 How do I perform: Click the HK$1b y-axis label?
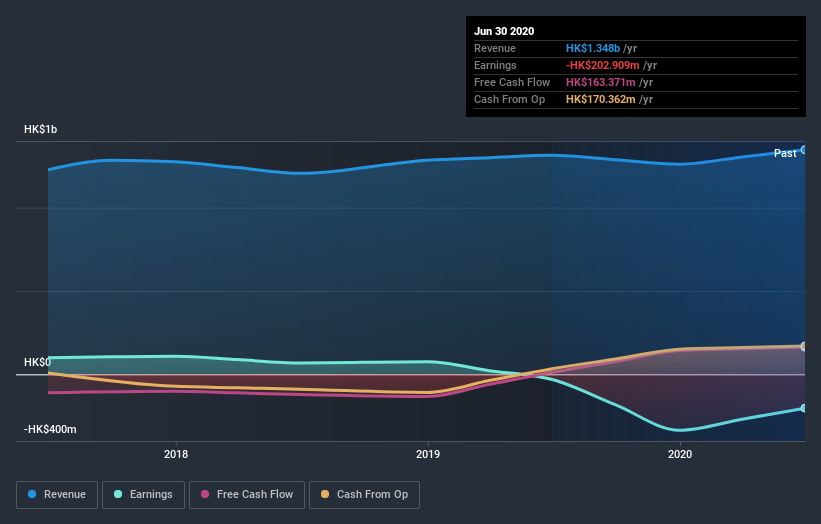coord(40,129)
